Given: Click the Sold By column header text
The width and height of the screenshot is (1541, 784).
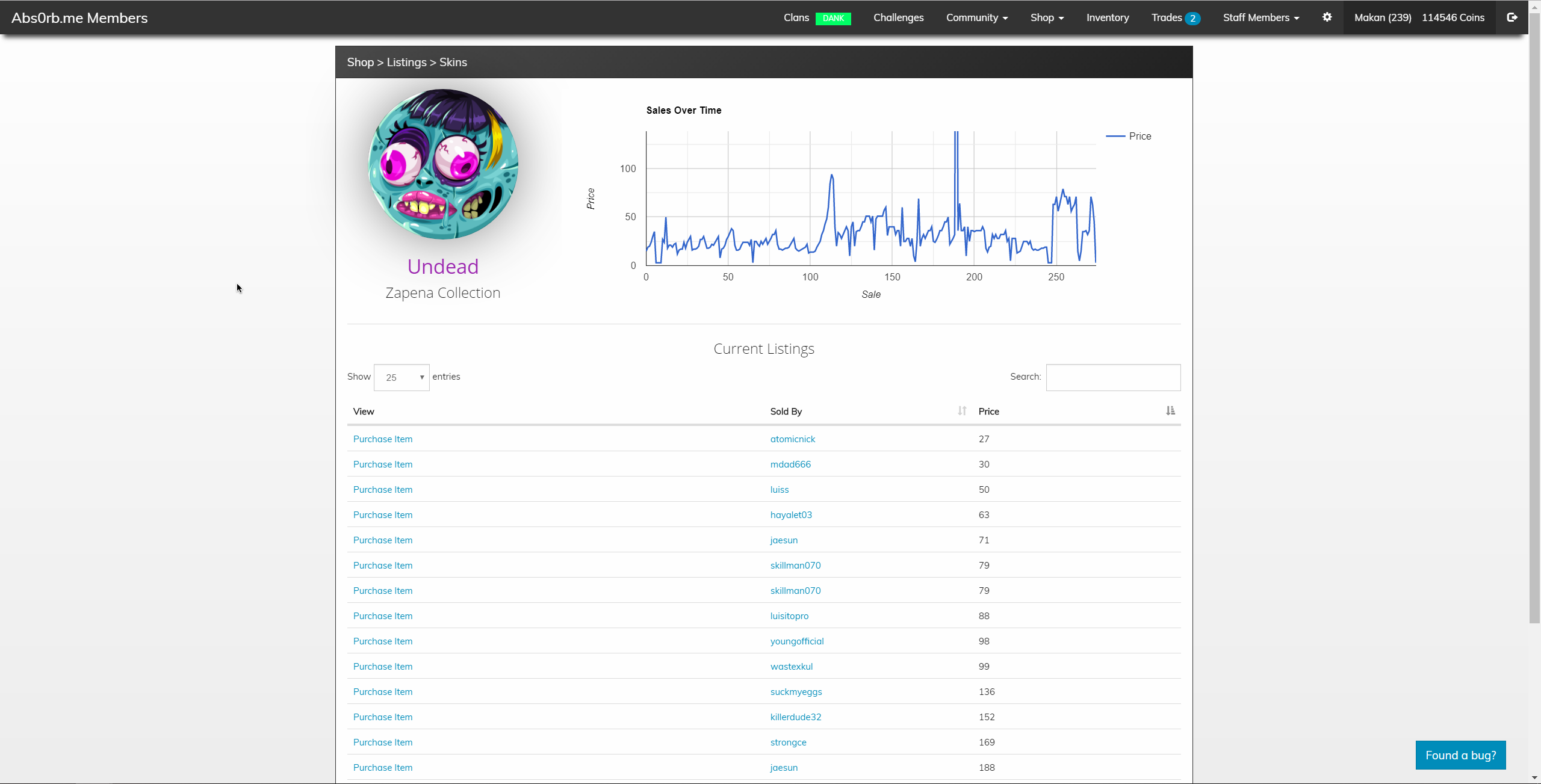Looking at the screenshot, I should pyautogui.click(x=786, y=411).
